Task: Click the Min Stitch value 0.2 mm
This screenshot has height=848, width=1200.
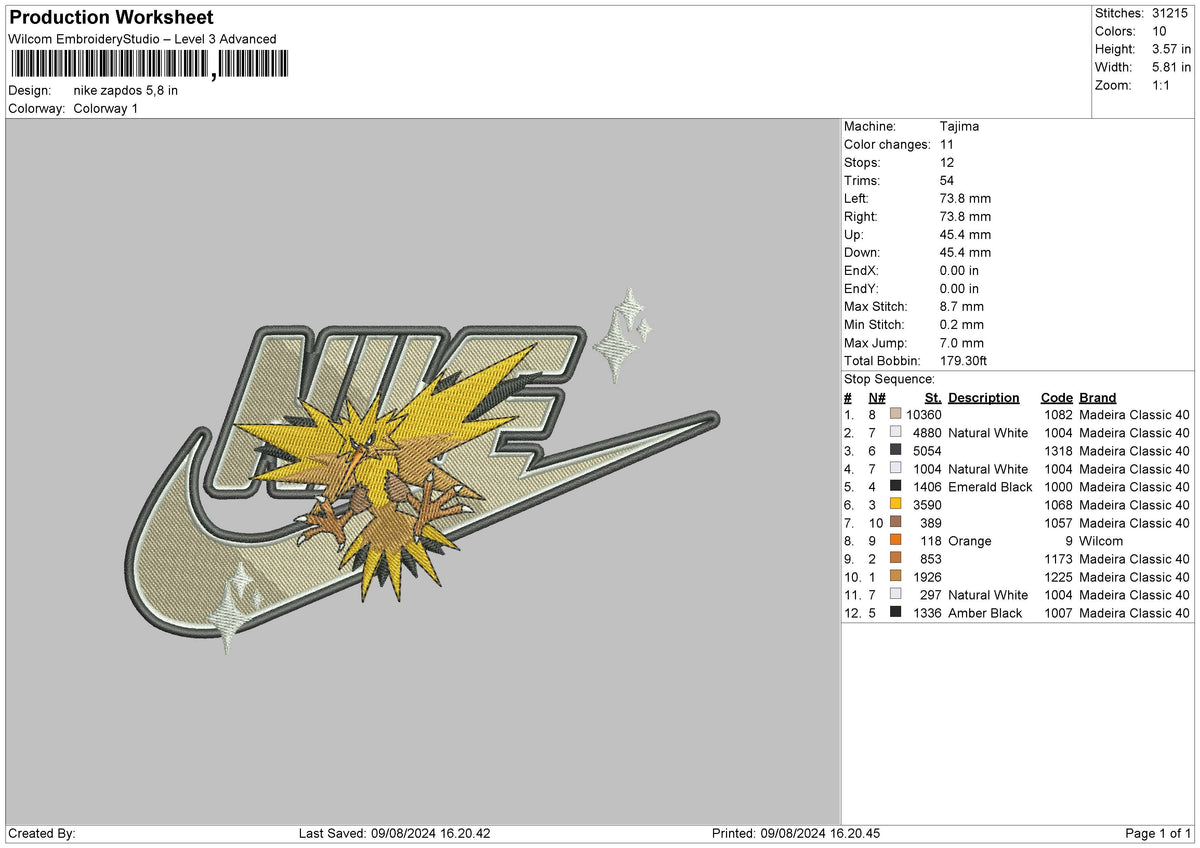Action: (x=962, y=324)
